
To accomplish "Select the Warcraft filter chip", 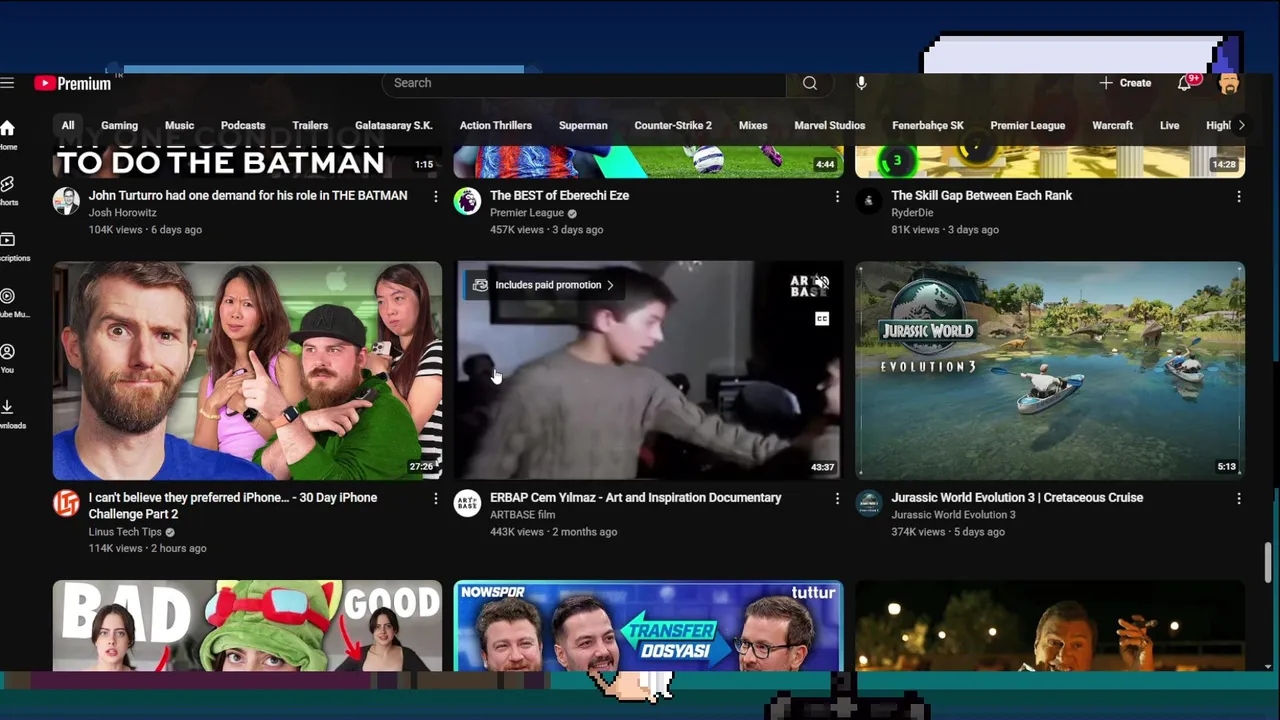I will (1112, 125).
